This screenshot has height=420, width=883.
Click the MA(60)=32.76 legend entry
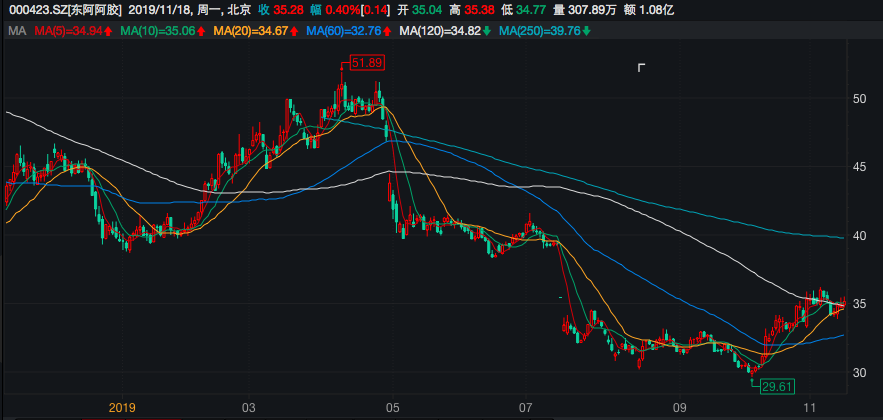click(x=342, y=32)
